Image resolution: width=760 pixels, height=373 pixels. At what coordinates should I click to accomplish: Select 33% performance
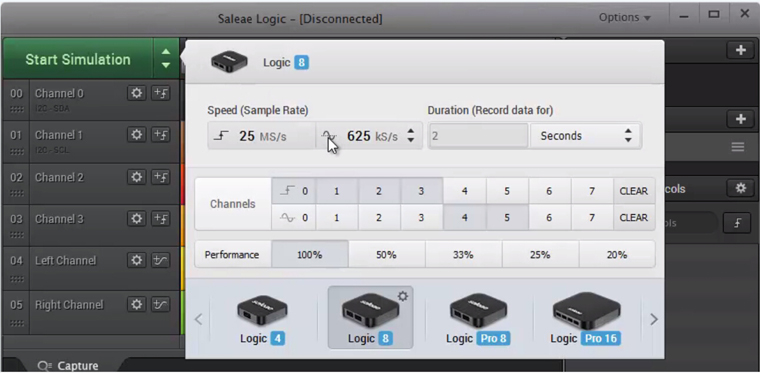(x=463, y=254)
